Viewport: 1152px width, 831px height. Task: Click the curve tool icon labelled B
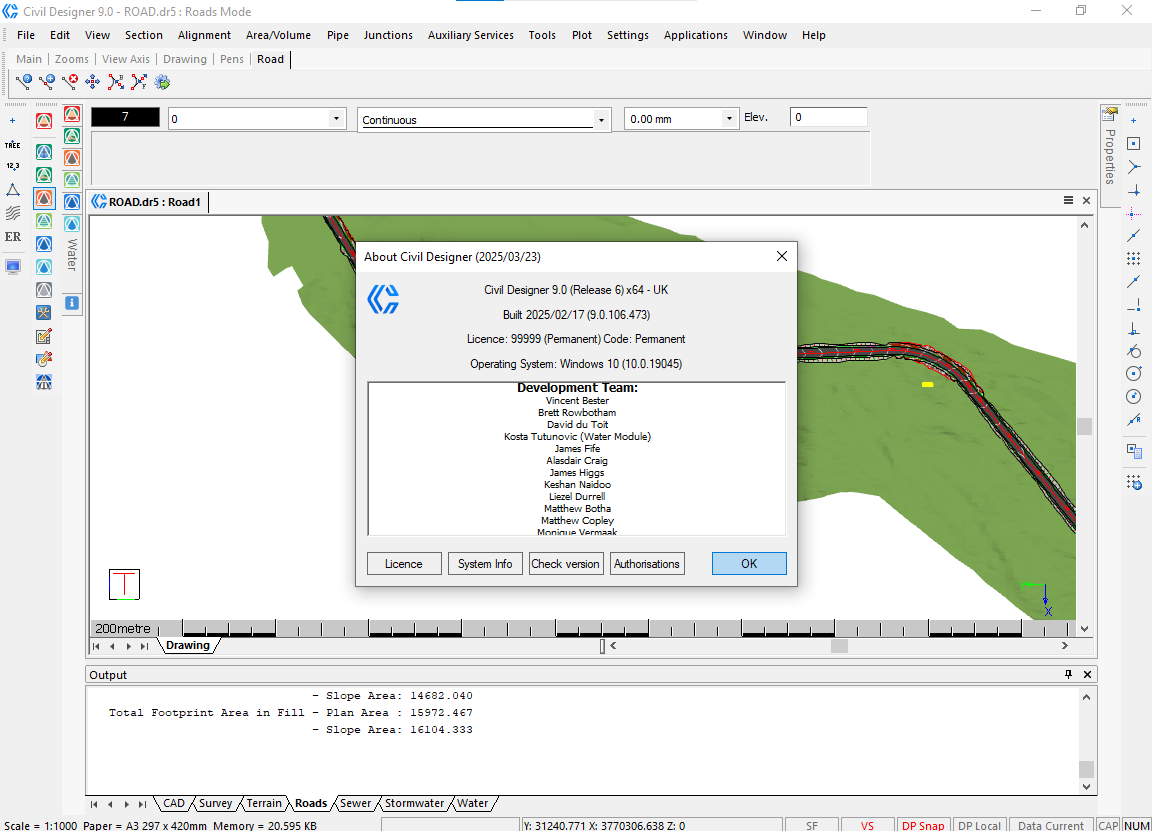[x=116, y=82]
